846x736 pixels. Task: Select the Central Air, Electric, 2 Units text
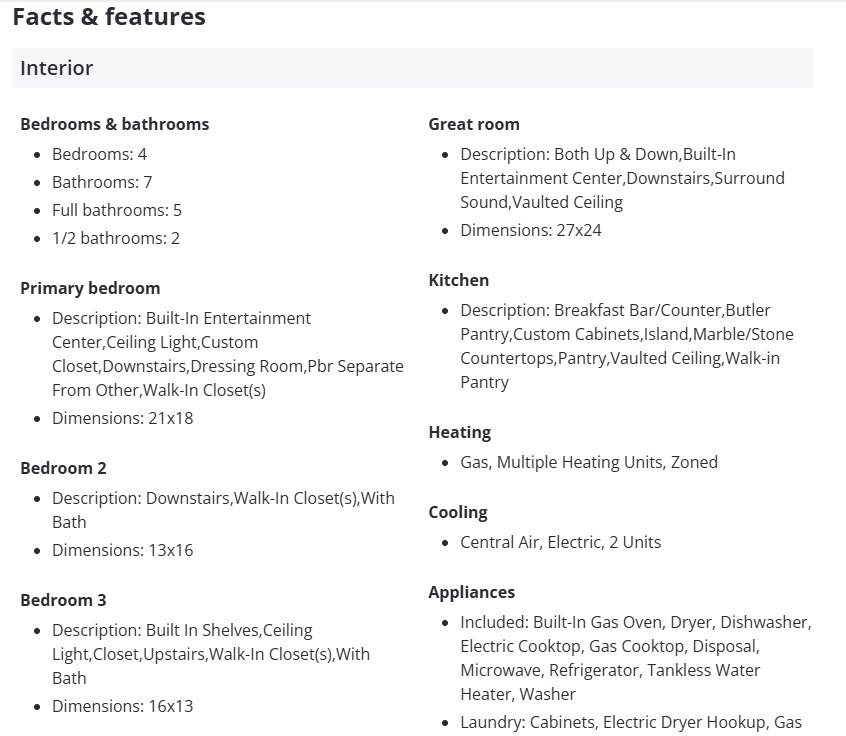tap(561, 542)
